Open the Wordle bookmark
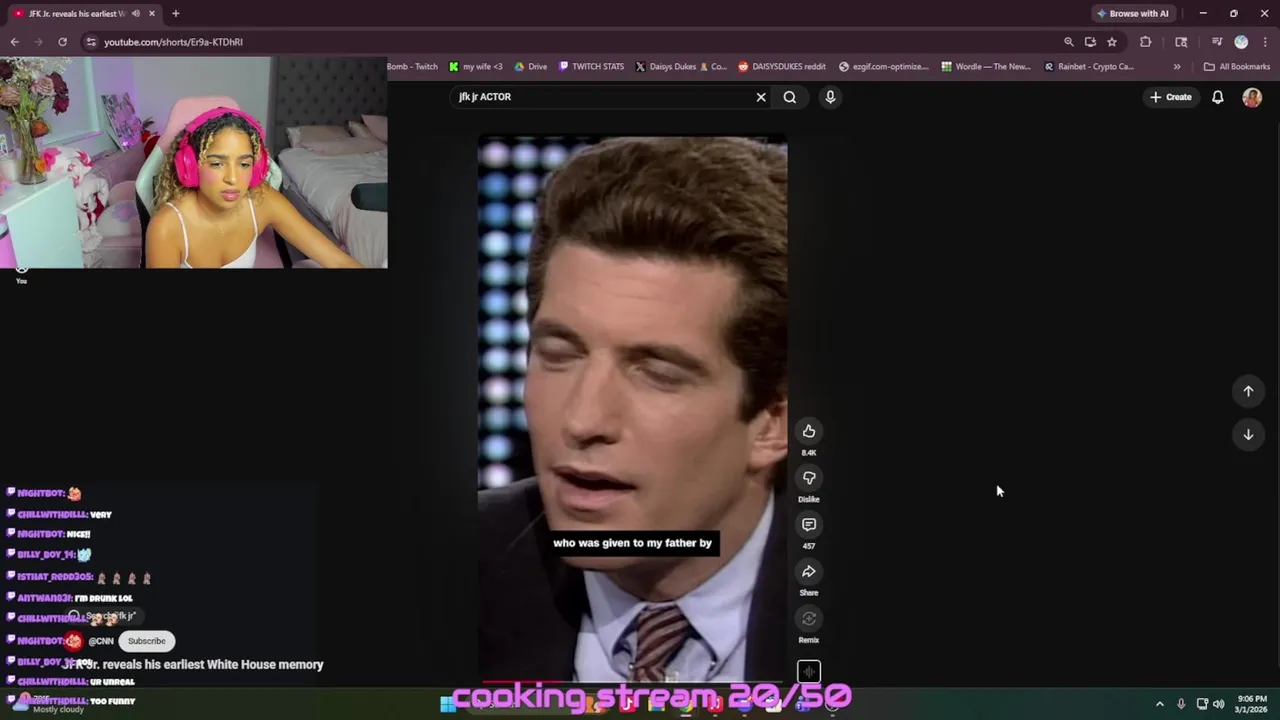 coord(986,67)
